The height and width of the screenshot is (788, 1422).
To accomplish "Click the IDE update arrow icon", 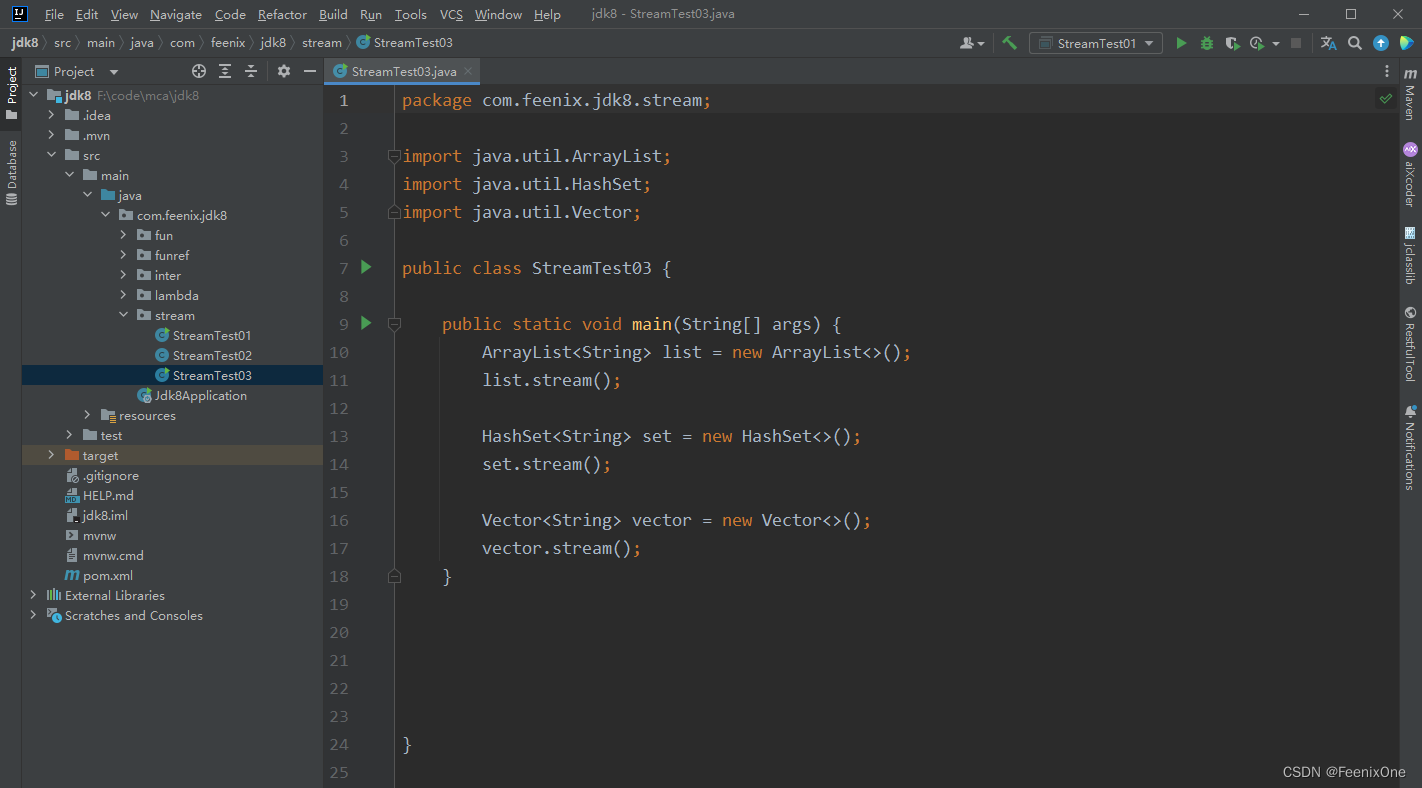I will (x=1381, y=43).
